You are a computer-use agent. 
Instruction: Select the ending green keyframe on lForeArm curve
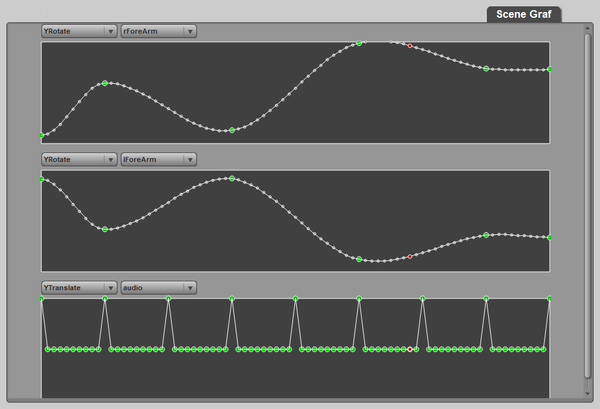[x=549, y=238]
